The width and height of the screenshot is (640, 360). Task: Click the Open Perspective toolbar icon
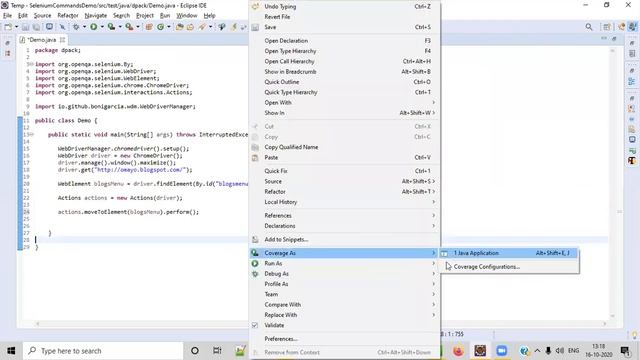(x=607, y=27)
